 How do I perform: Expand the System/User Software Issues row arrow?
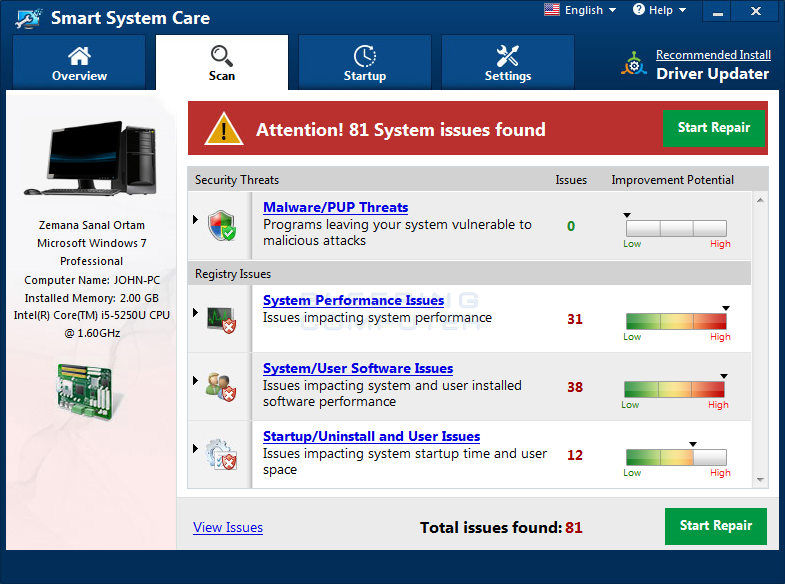point(196,380)
